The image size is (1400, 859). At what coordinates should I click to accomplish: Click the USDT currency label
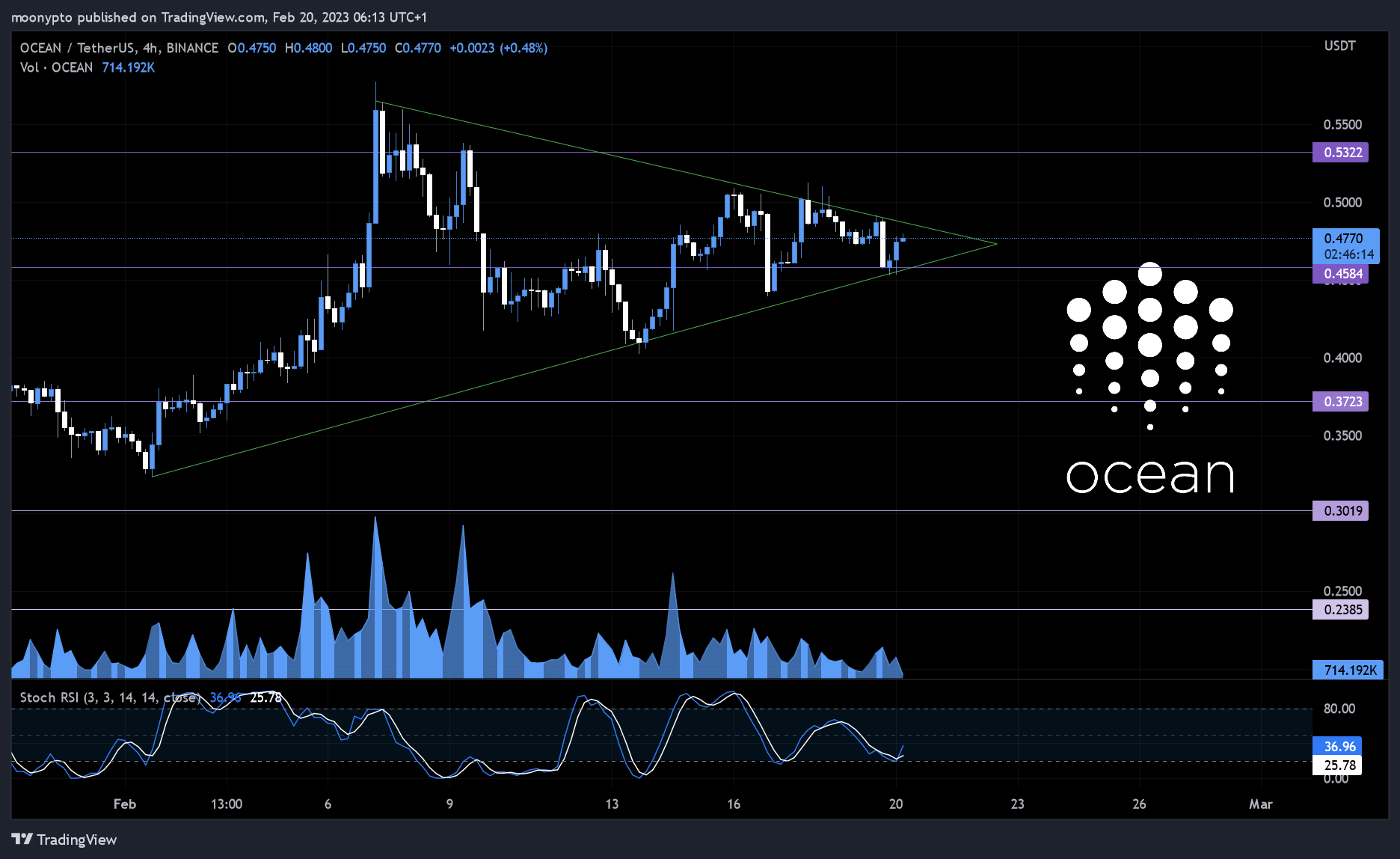click(x=1339, y=46)
